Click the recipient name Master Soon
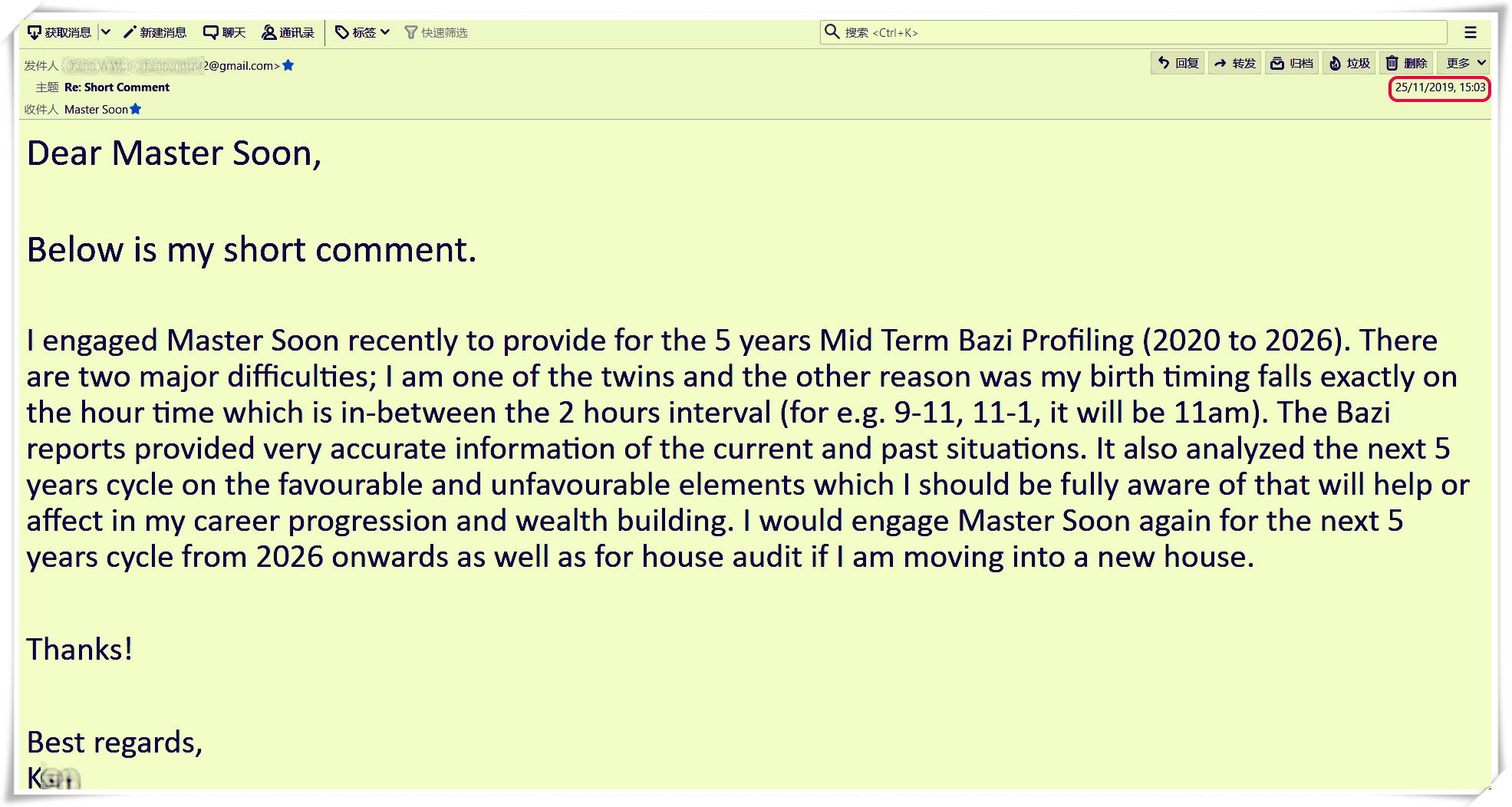Viewport: 1512px width, 807px height. 96,110
